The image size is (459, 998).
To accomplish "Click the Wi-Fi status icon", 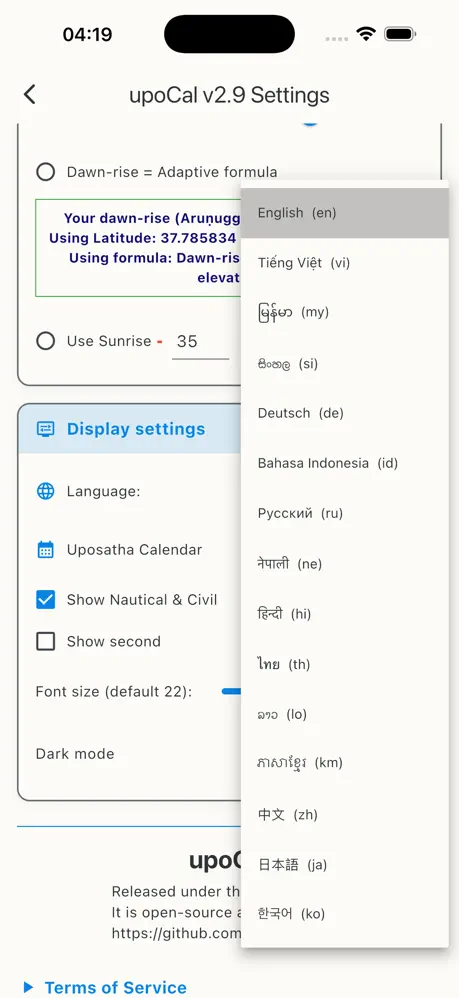I will point(367,34).
